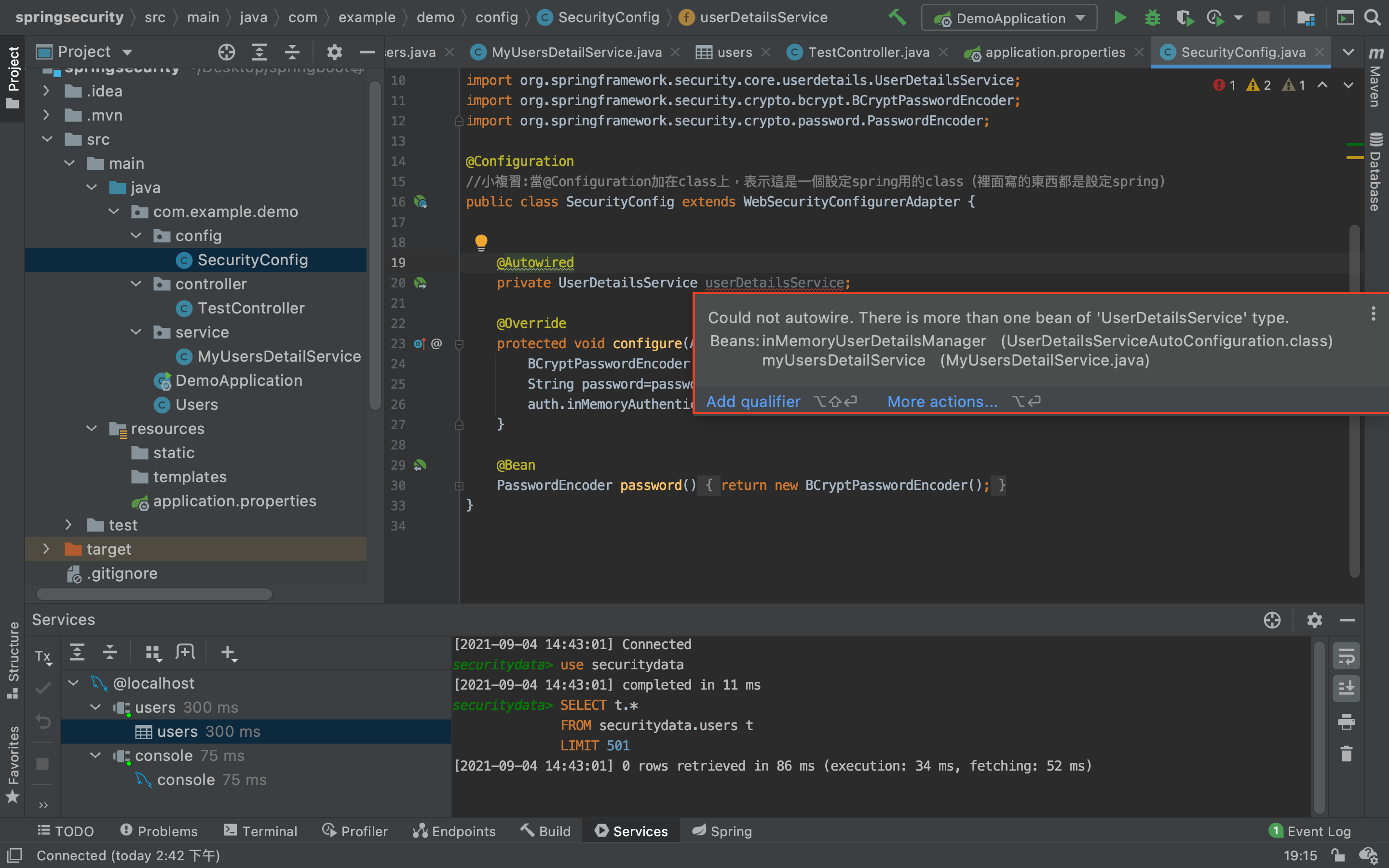Click the Search Everywhere magnifier icon
The image size is (1389, 868).
1372,18
